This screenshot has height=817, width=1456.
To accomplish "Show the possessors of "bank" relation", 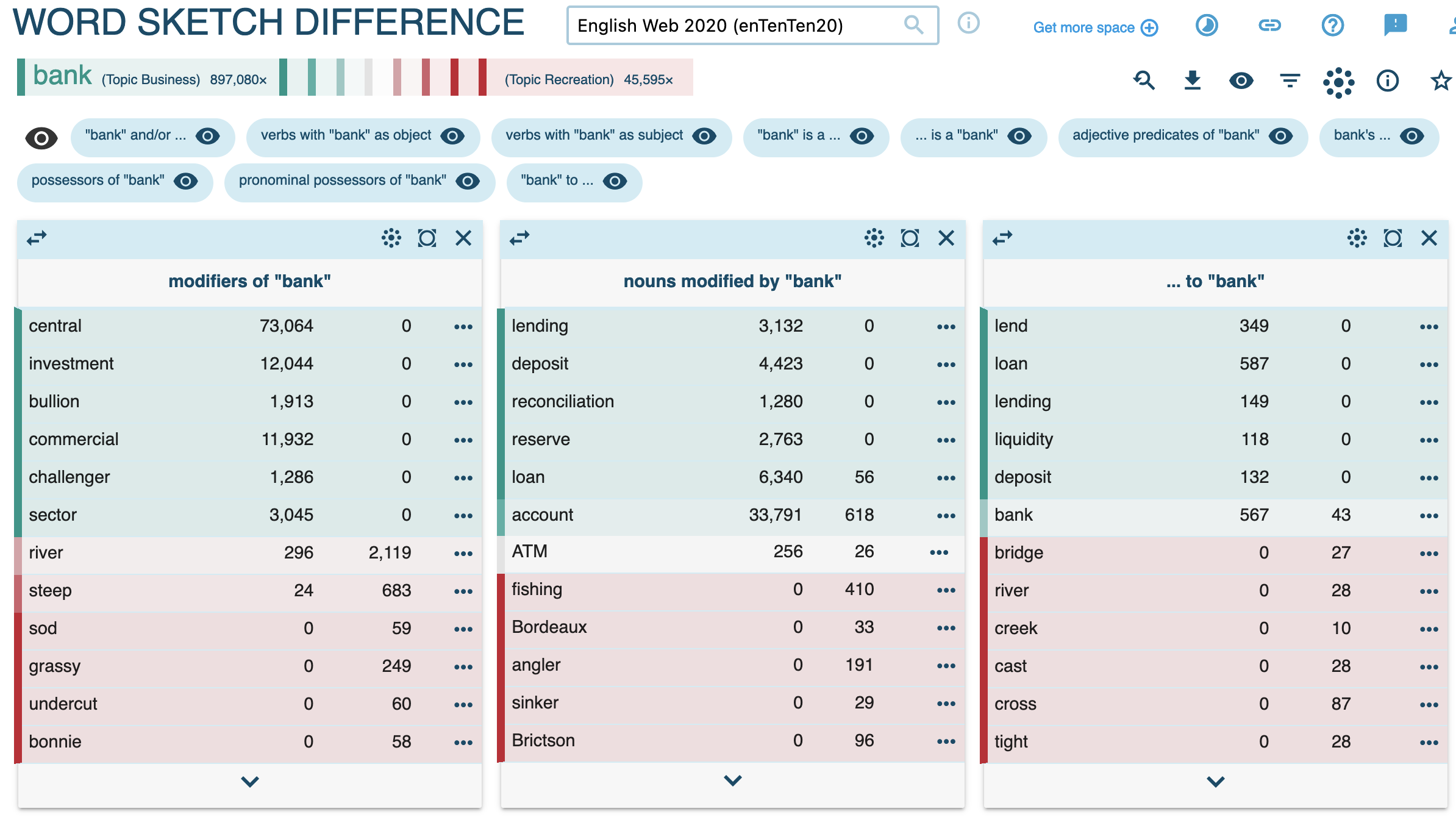I will pyautogui.click(x=115, y=181).
